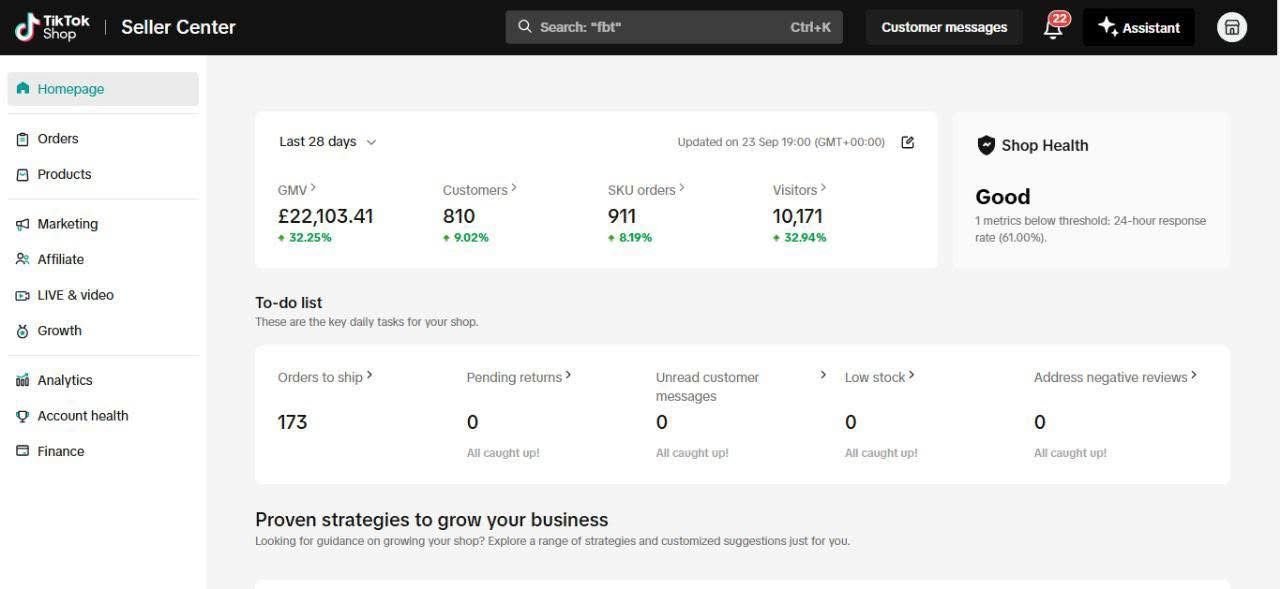Screen dimensions: 1280x589
Task: Click the Analytics chart icon
Action: [x=23, y=380]
